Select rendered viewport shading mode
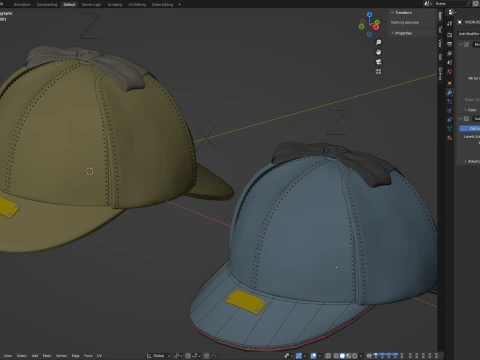The height and width of the screenshot is (360, 480). [355, 356]
